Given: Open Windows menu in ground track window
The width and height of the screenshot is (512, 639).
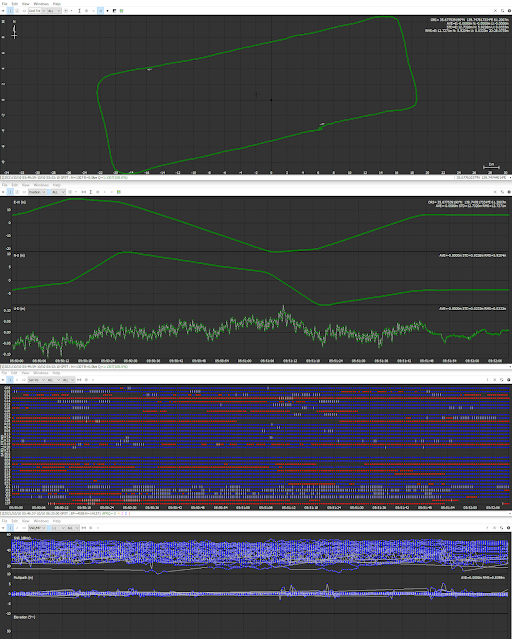Looking at the screenshot, I should 41,4.
